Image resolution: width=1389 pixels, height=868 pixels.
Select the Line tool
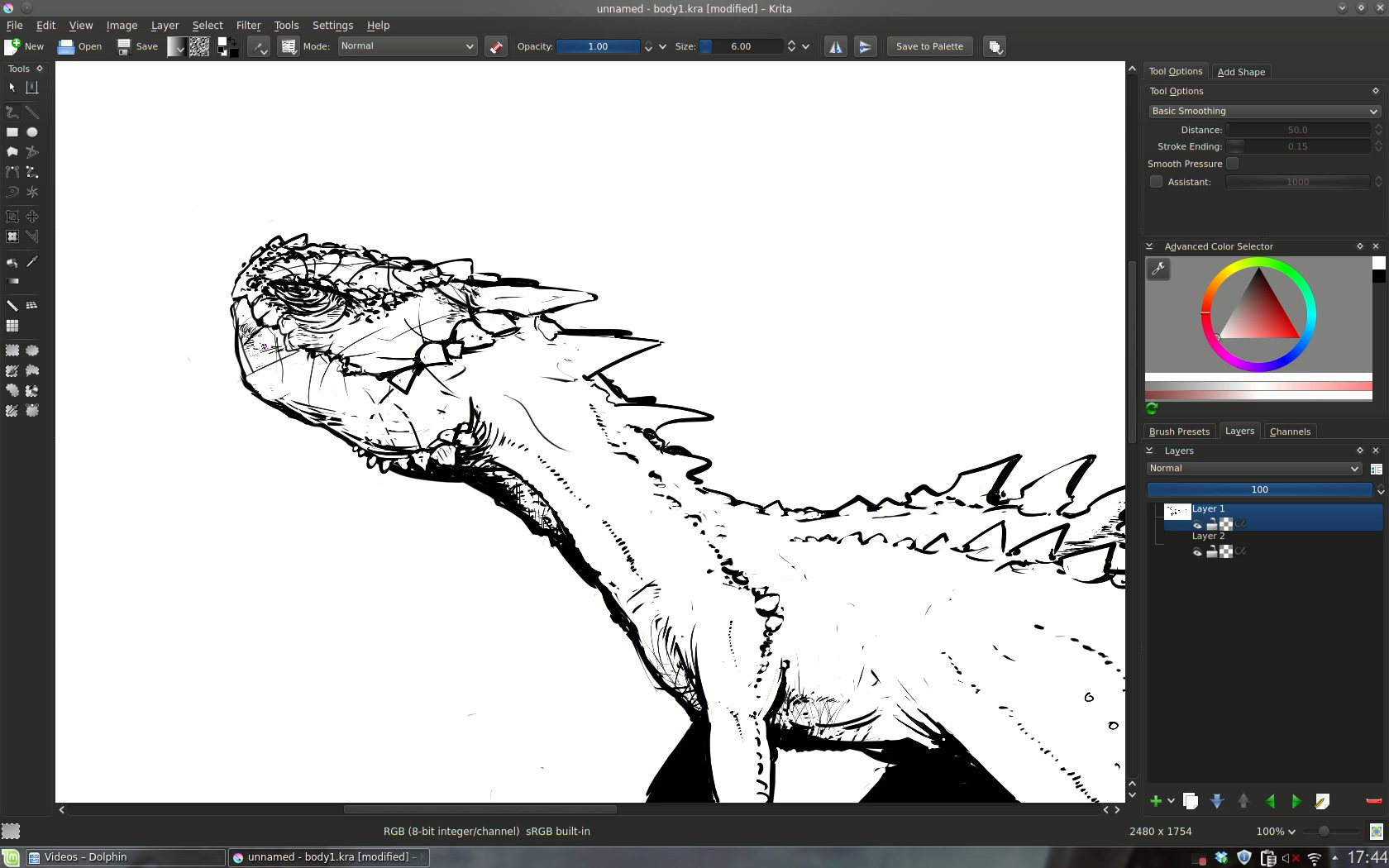pos(32,112)
